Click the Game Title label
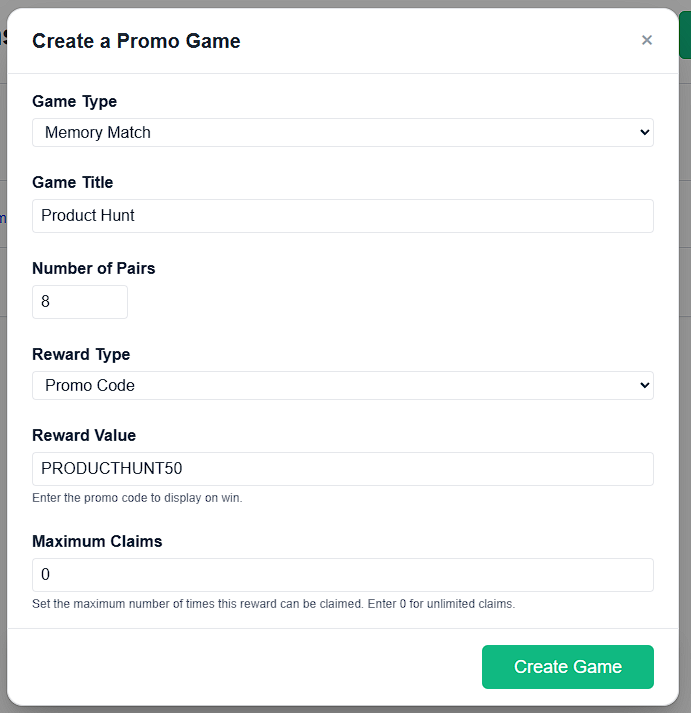The width and height of the screenshot is (691, 713). (x=73, y=182)
